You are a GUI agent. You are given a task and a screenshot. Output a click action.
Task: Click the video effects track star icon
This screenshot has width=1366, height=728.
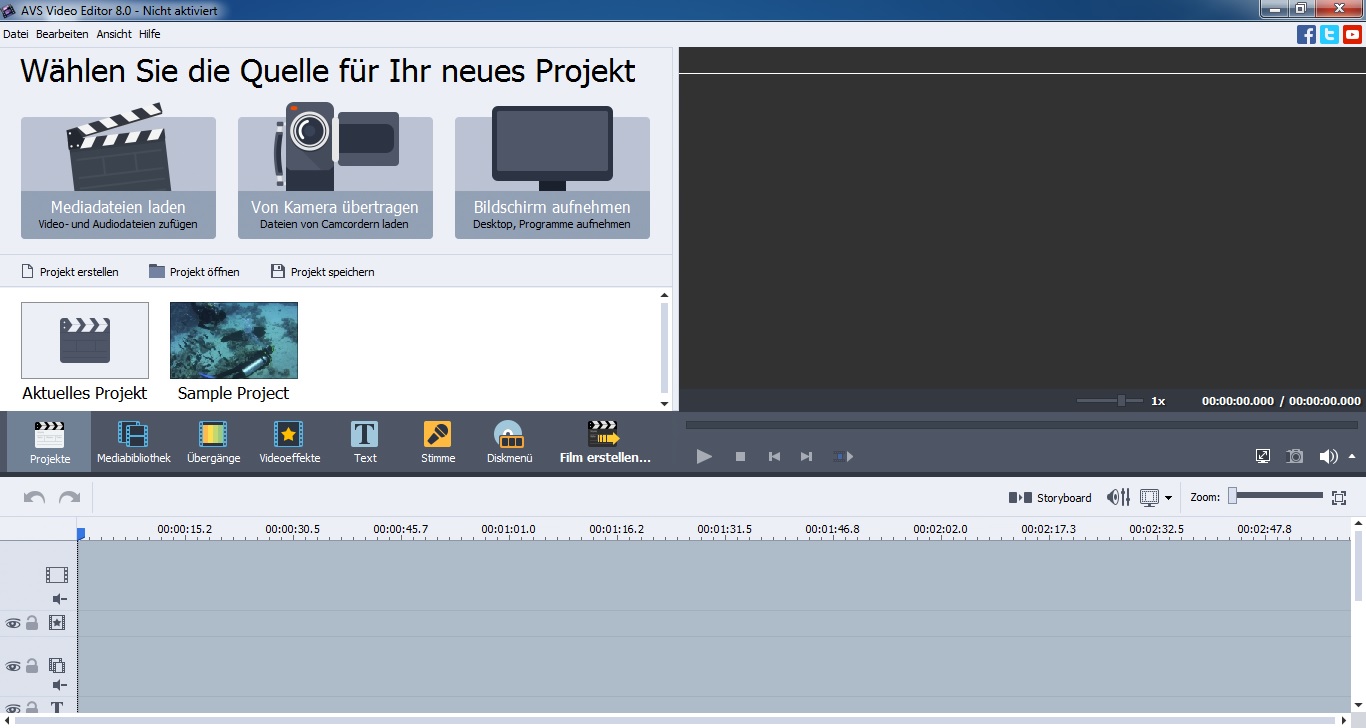(57, 623)
